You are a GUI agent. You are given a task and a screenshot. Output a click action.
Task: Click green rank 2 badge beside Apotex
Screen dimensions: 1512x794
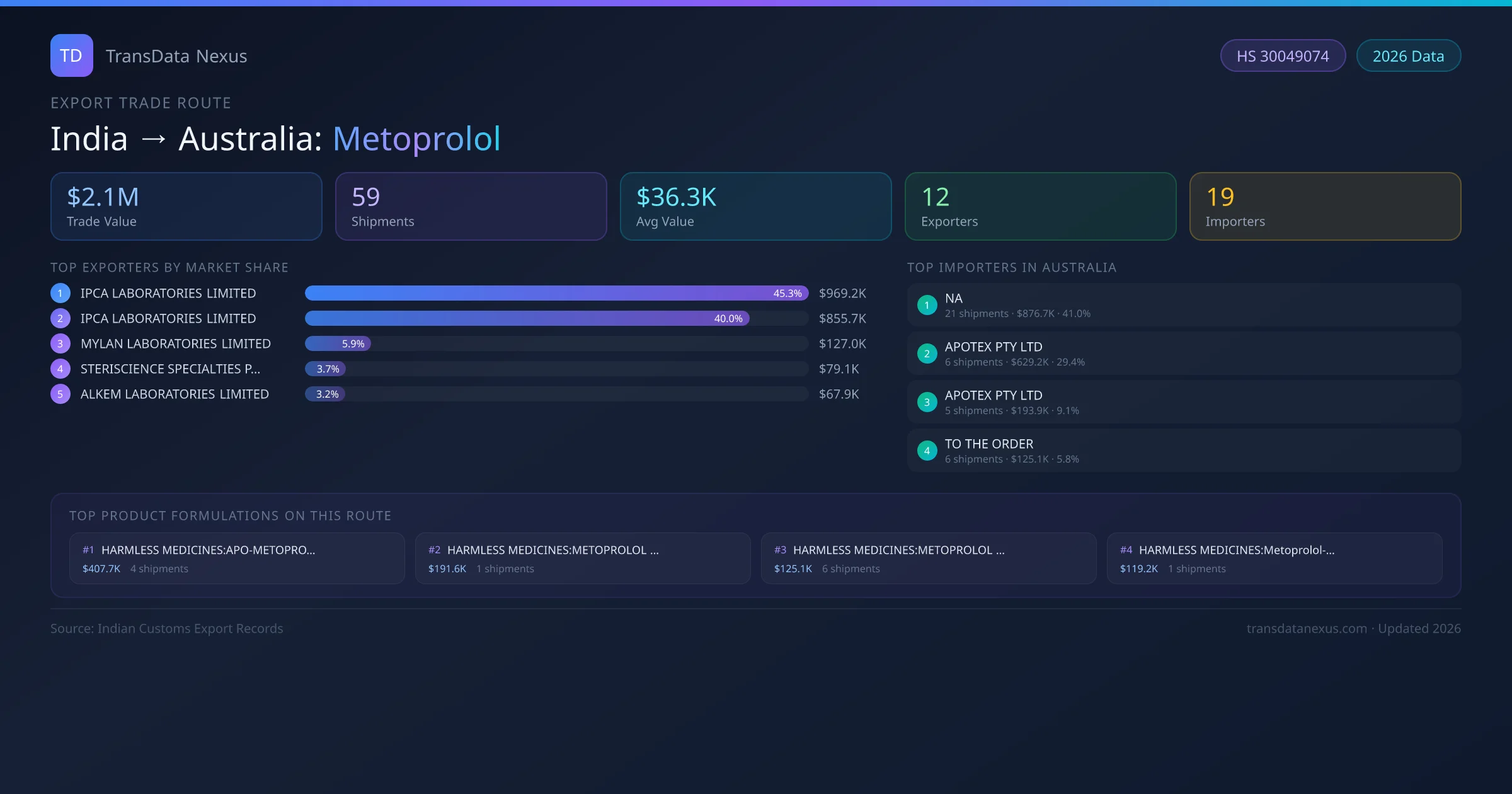point(927,354)
